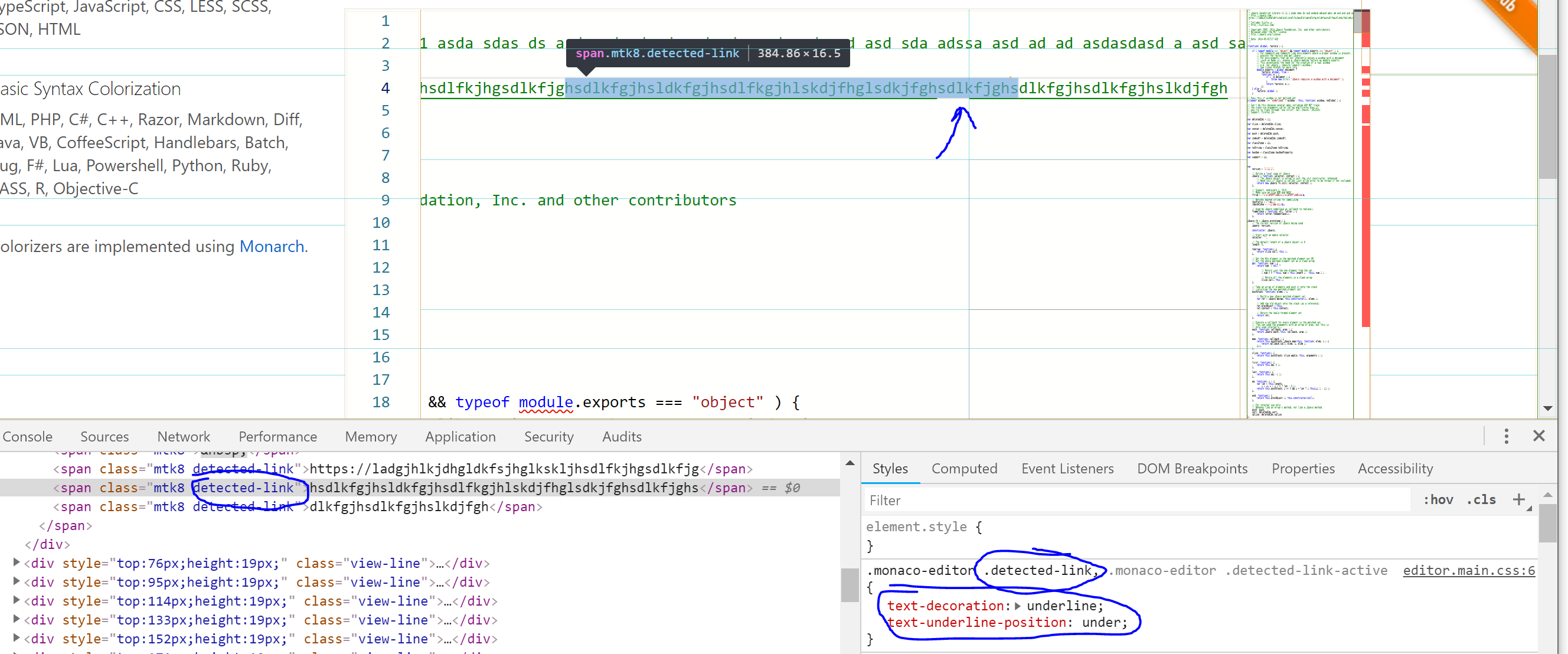Follow the Monarch link
The width and height of the screenshot is (1568, 654).
pyautogui.click(x=272, y=246)
